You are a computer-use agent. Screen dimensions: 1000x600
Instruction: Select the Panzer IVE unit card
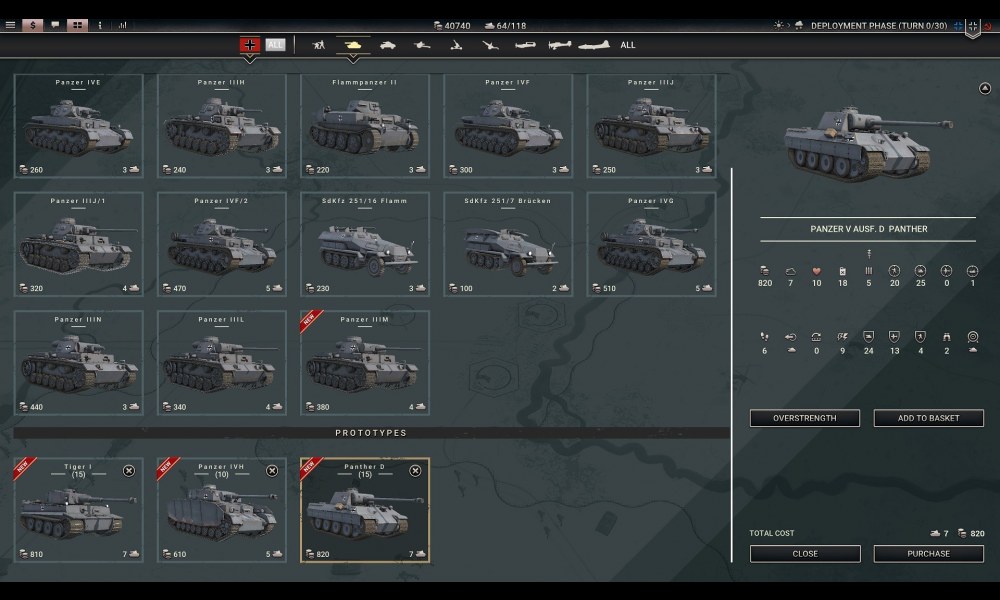click(78, 126)
